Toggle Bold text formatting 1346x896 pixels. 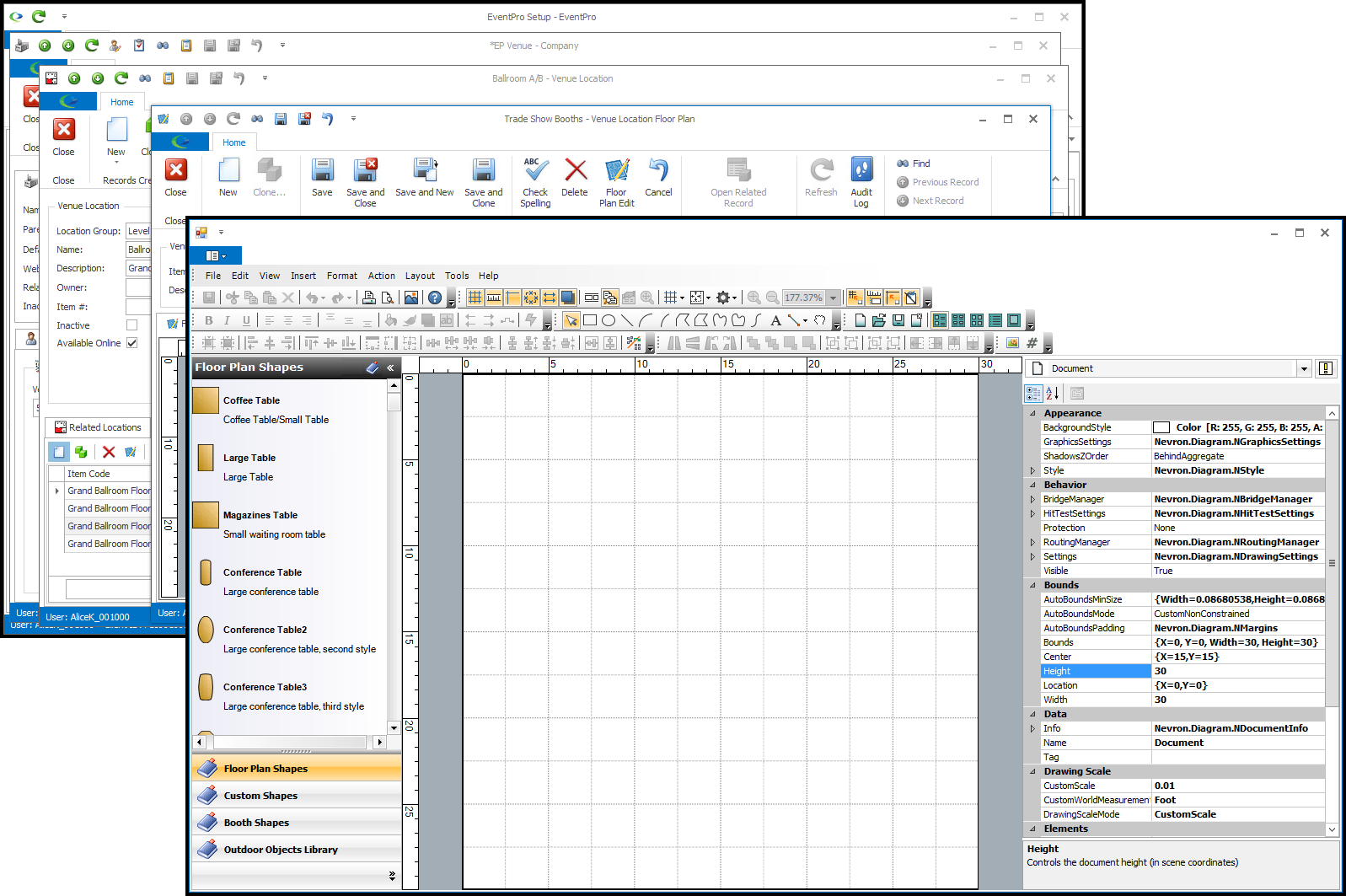(208, 320)
